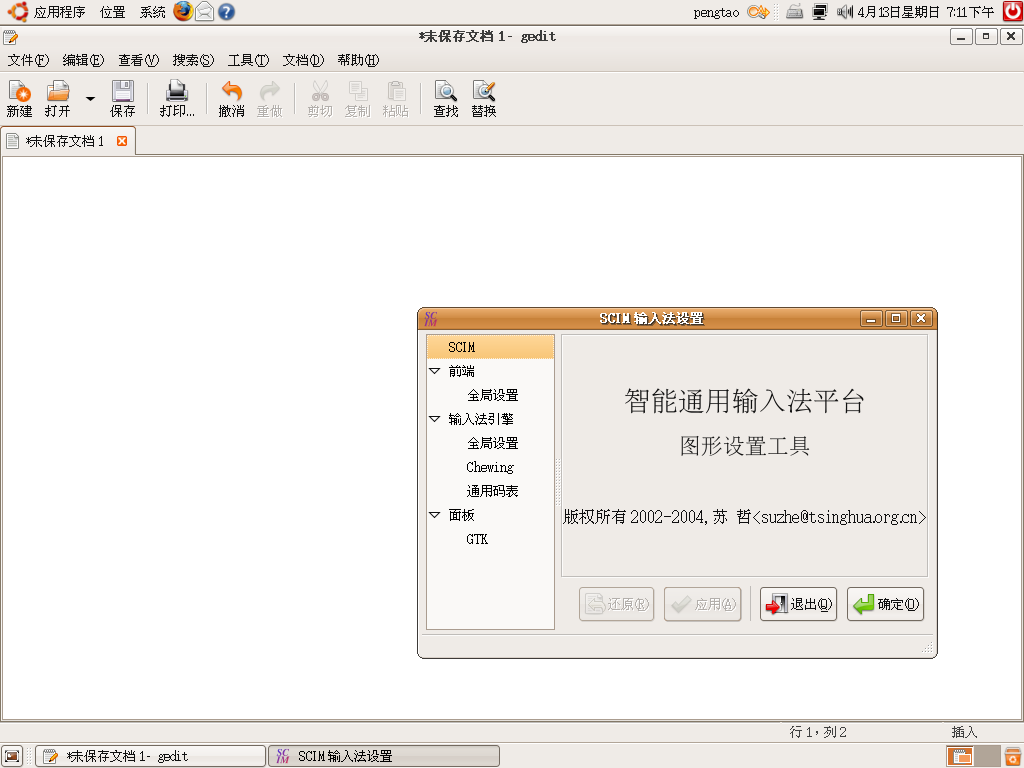Click the 打开 (Open) toolbar icon
The height and width of the screenshot is (768, 1024).
click(57, 99)
